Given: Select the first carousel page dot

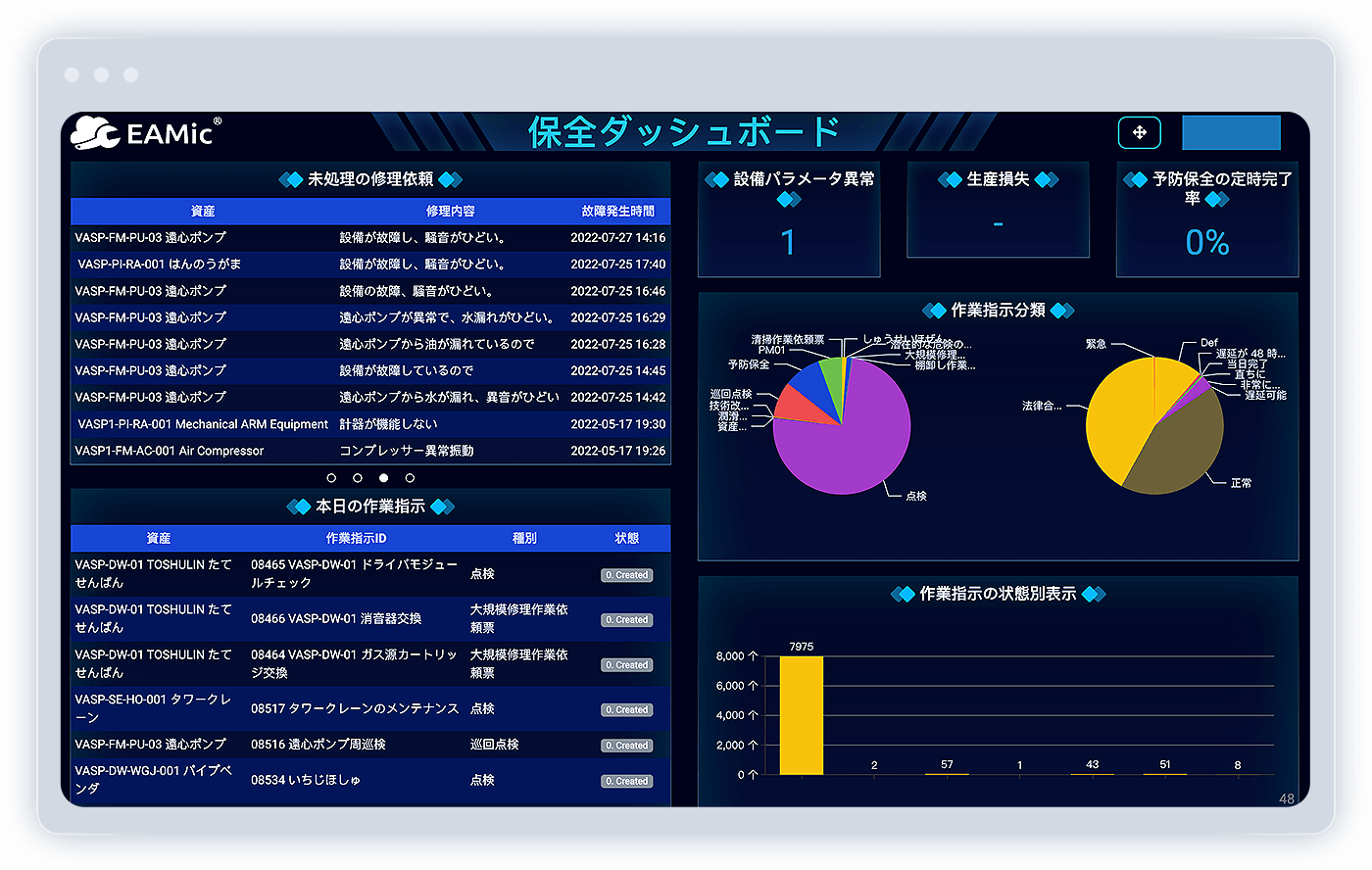Looking at the screenshot, I should [331, 478].
